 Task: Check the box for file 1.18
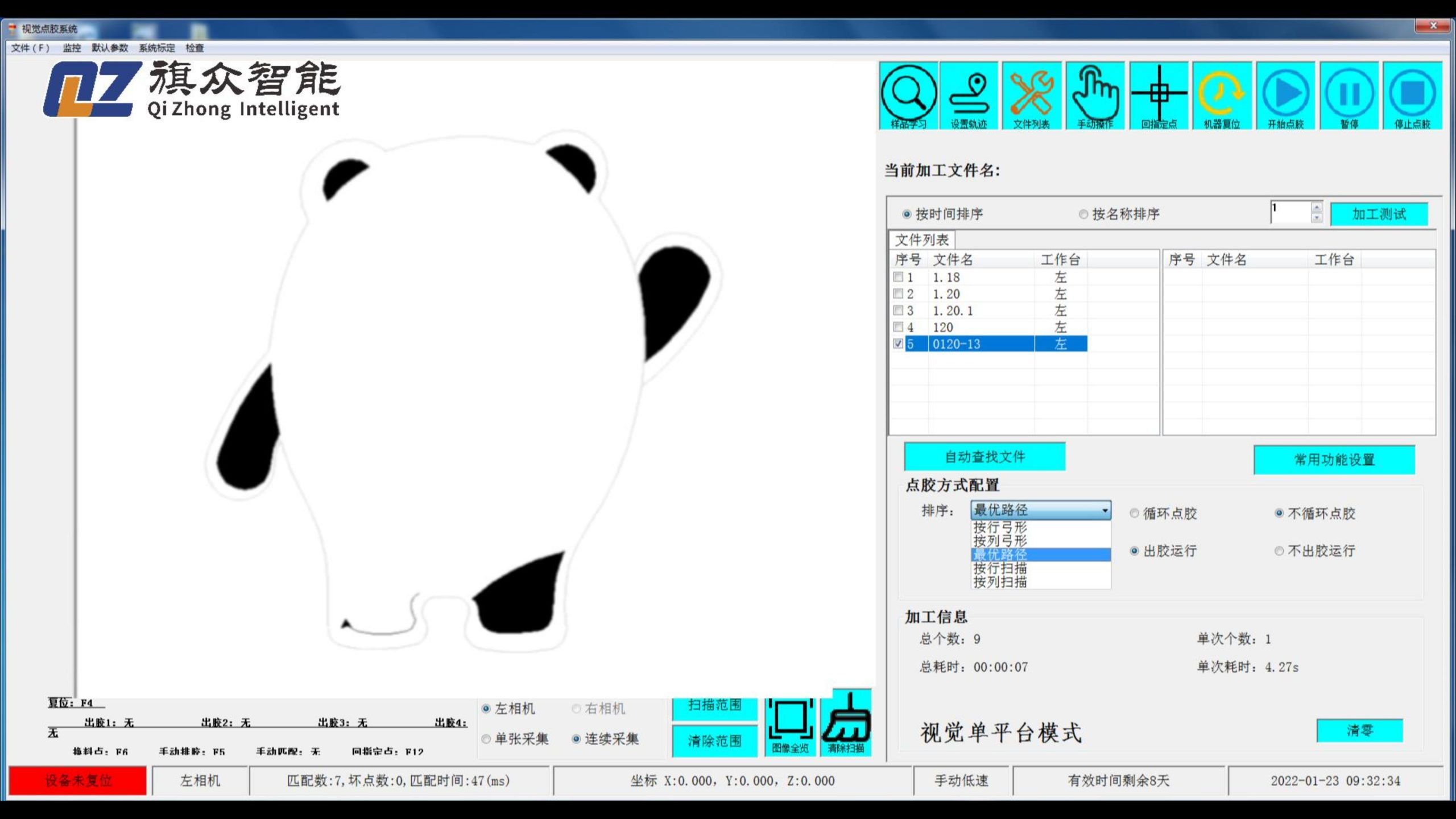tap(898, 277)
